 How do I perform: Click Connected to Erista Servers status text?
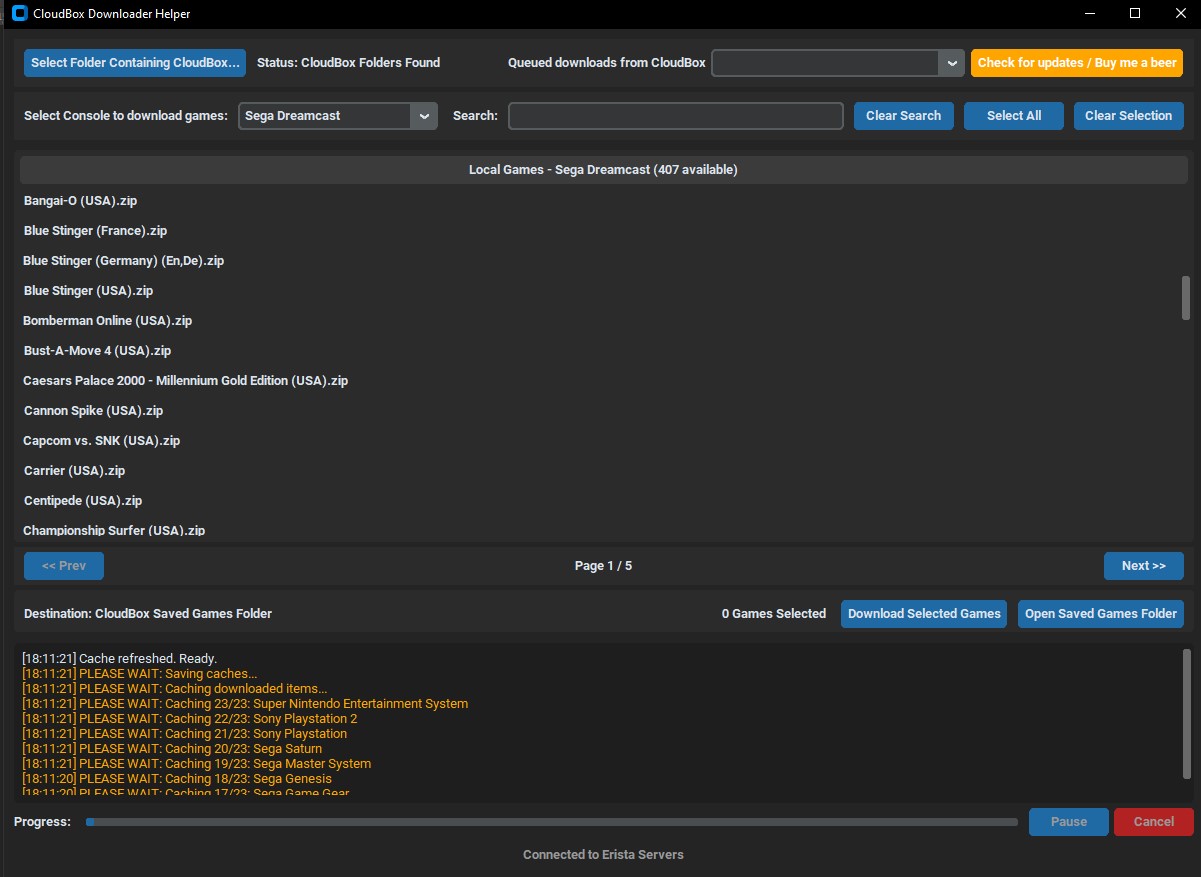click(x=603, y=855)
